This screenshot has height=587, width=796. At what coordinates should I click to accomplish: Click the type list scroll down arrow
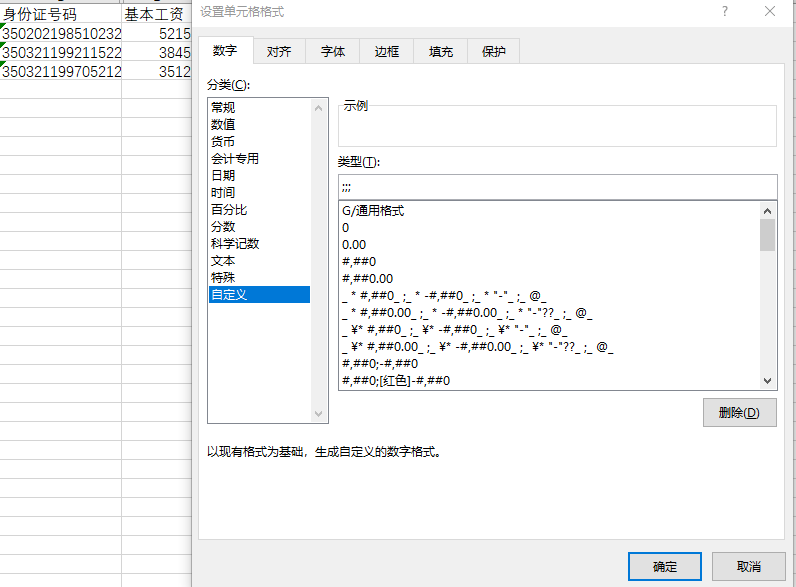point(768,381)
